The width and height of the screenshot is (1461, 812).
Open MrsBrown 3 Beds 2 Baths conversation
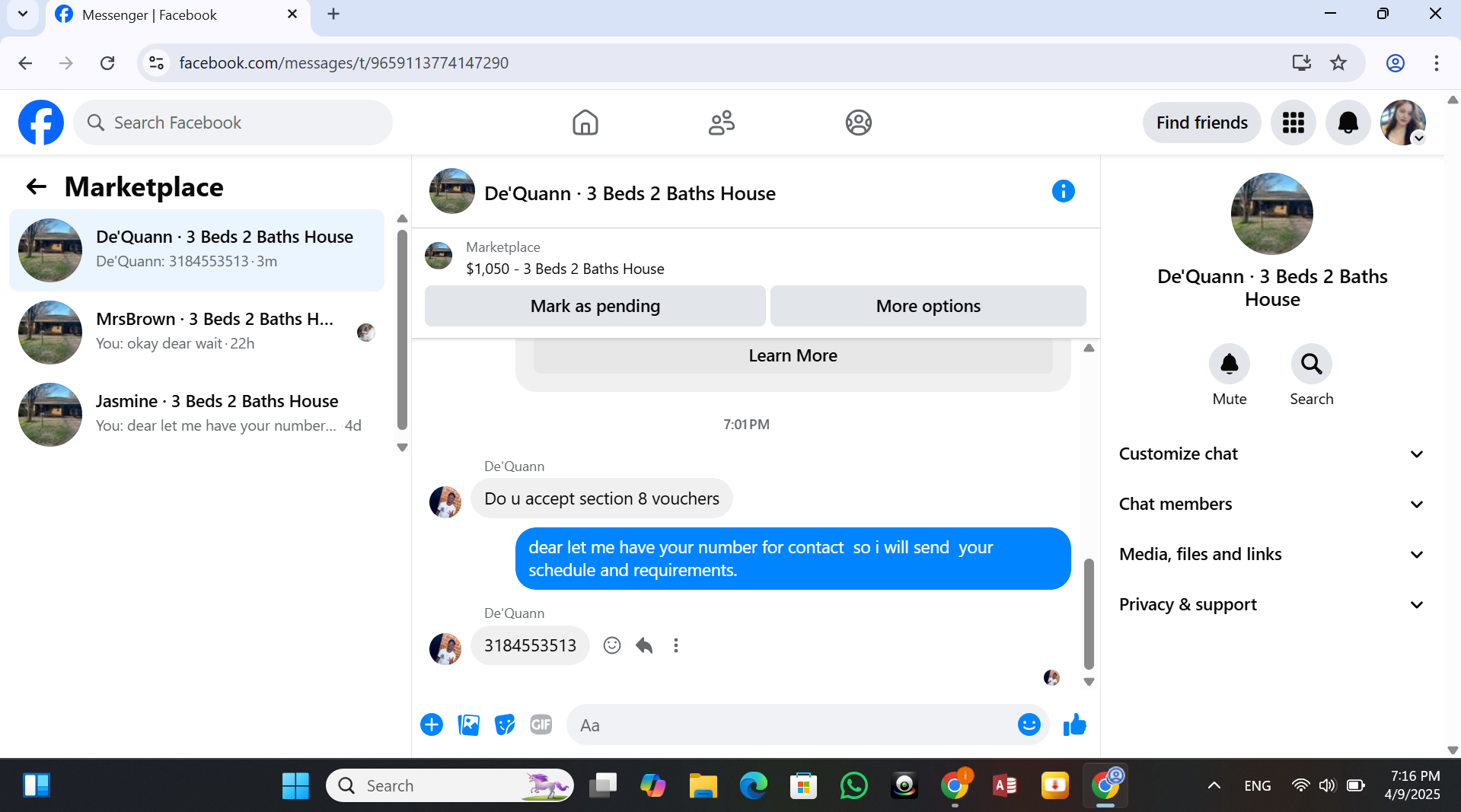coord(196,332)
